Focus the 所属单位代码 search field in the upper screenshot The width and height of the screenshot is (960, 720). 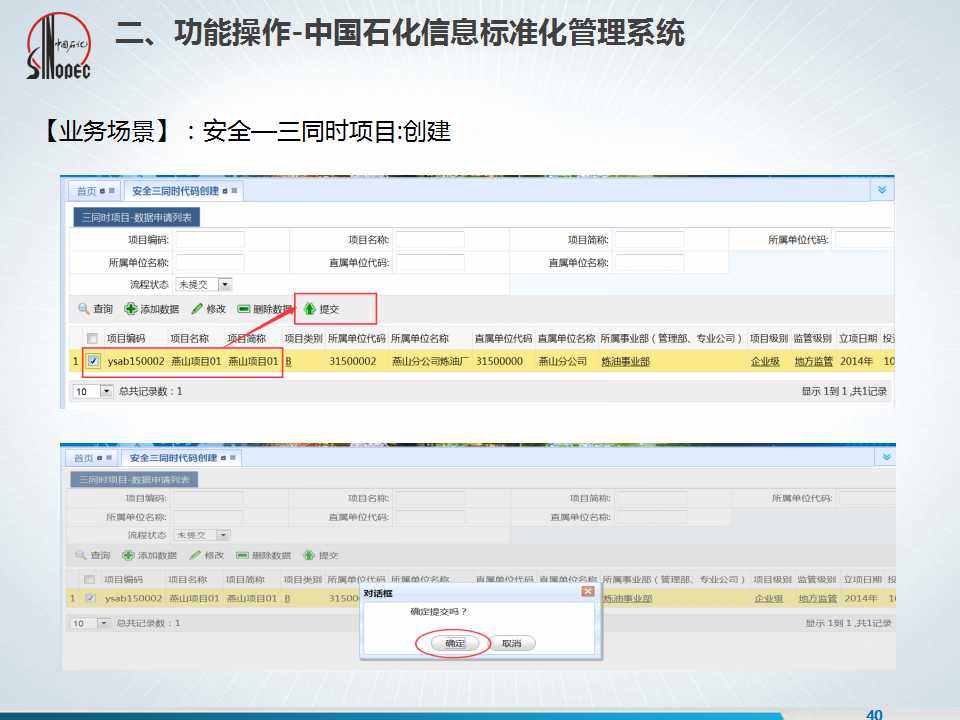pyautogui.click(x=864, y=240)
